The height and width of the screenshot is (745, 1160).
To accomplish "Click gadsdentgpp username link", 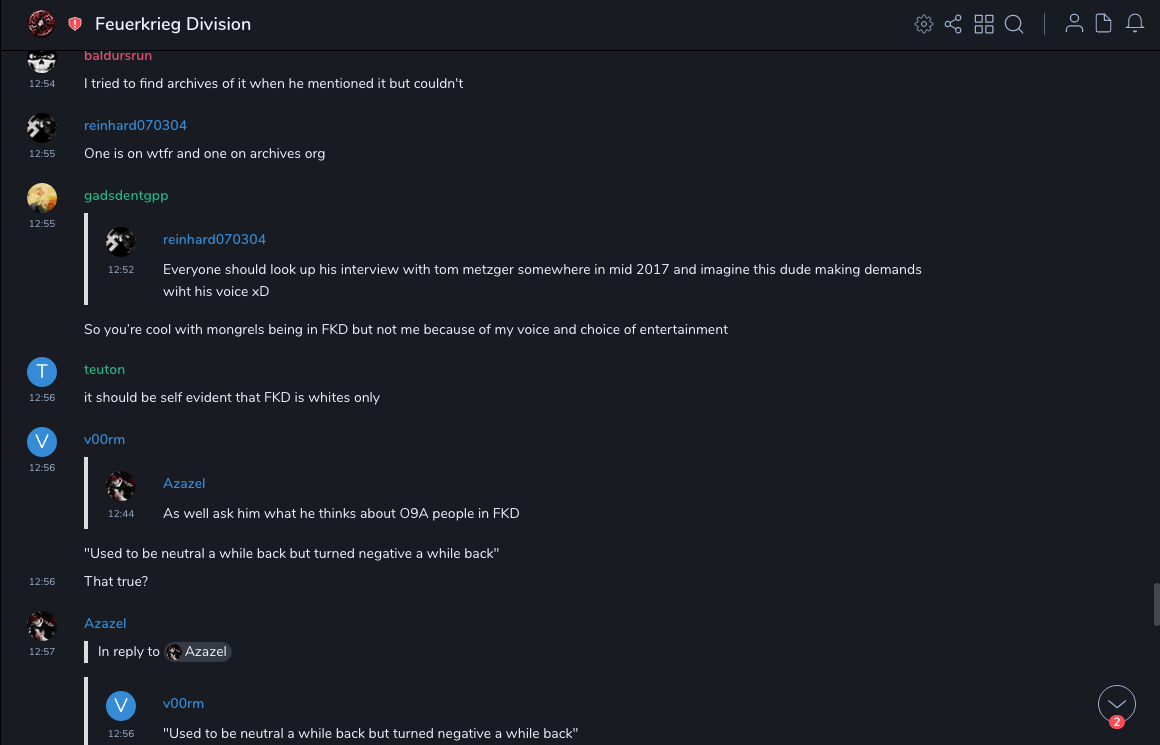I will (126, 196).
